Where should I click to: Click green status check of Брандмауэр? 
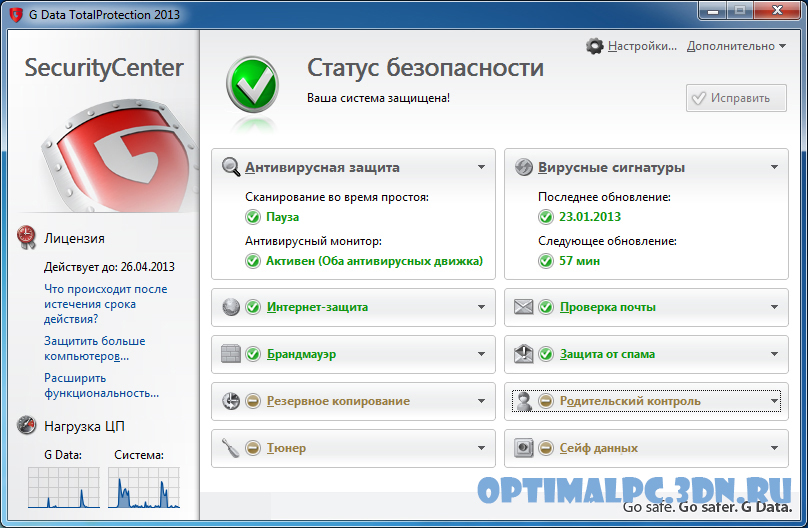(x=252, y=354)
